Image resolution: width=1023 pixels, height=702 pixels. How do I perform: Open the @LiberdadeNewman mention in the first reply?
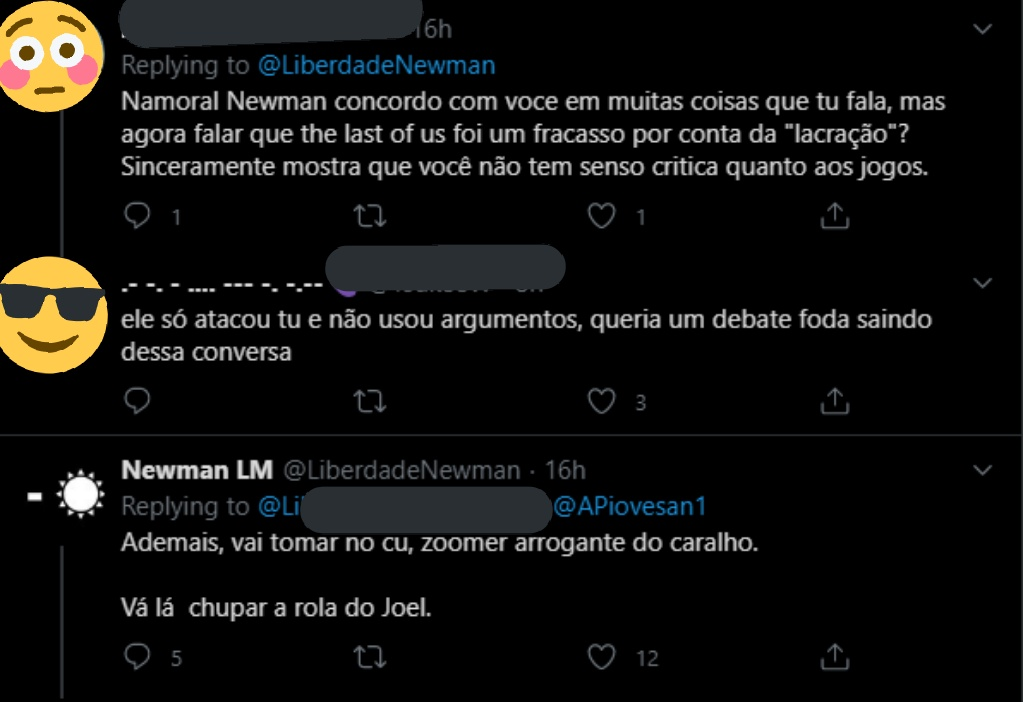click(376, 66)
